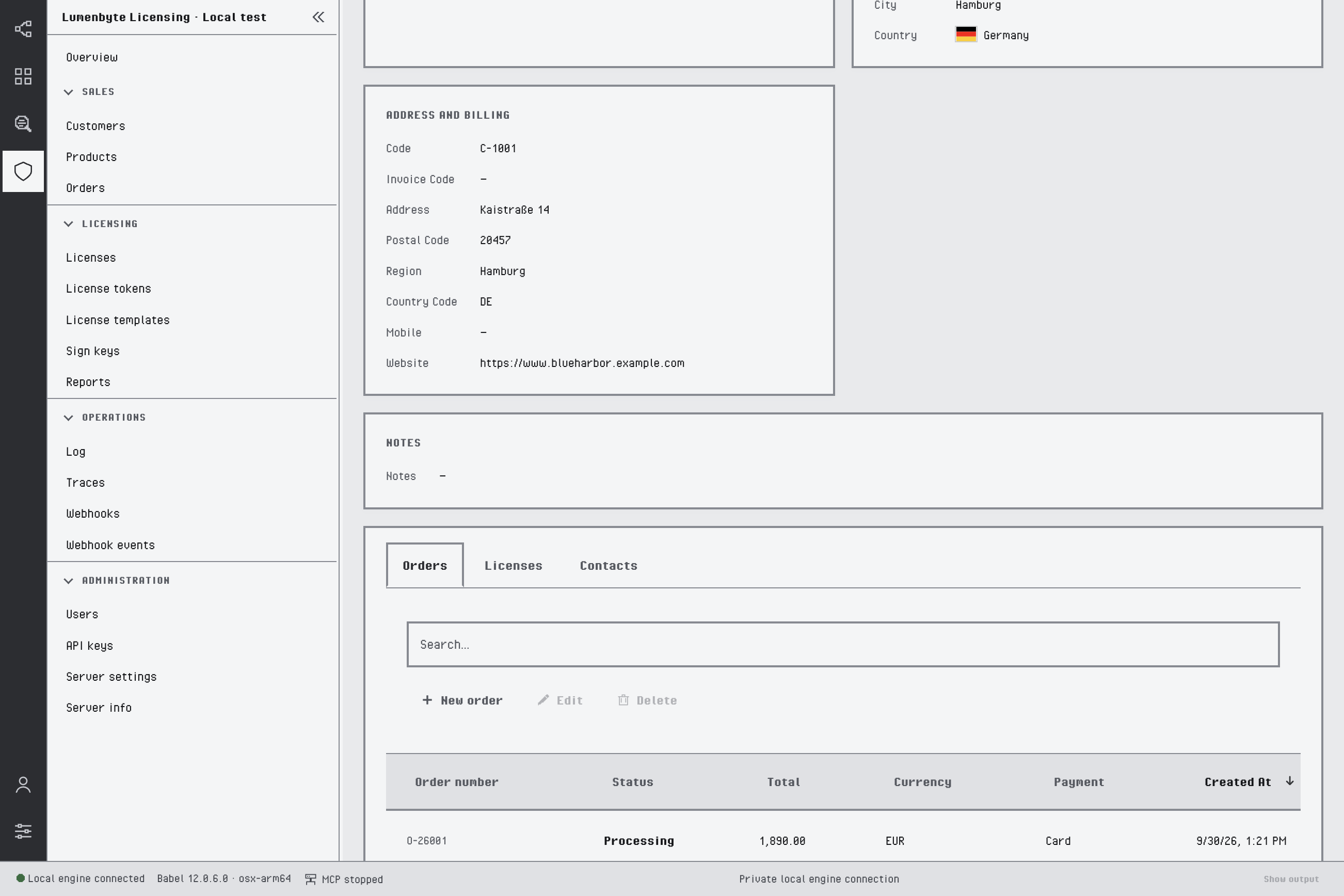The height and width of the screenshot is (896, 1344).
Task: Collapse the sidebar with double chevron icon
Action: coord(318,17)
